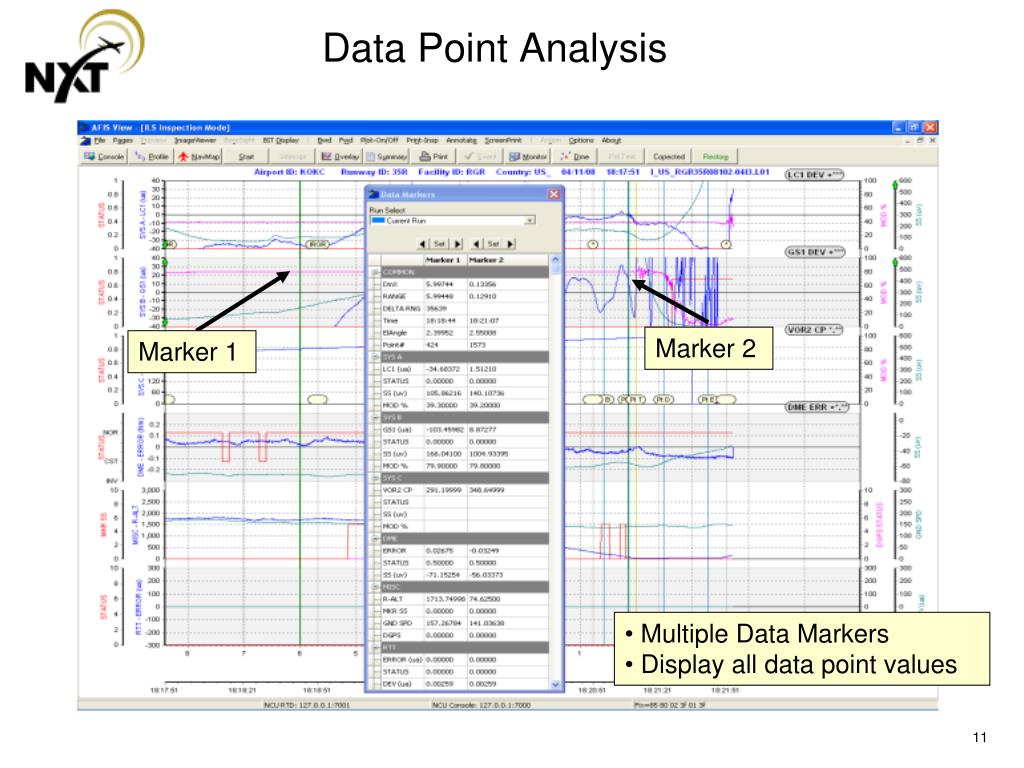Open the Summary toolbar button
1024x768 pixels.
click(x=387, y=157)
